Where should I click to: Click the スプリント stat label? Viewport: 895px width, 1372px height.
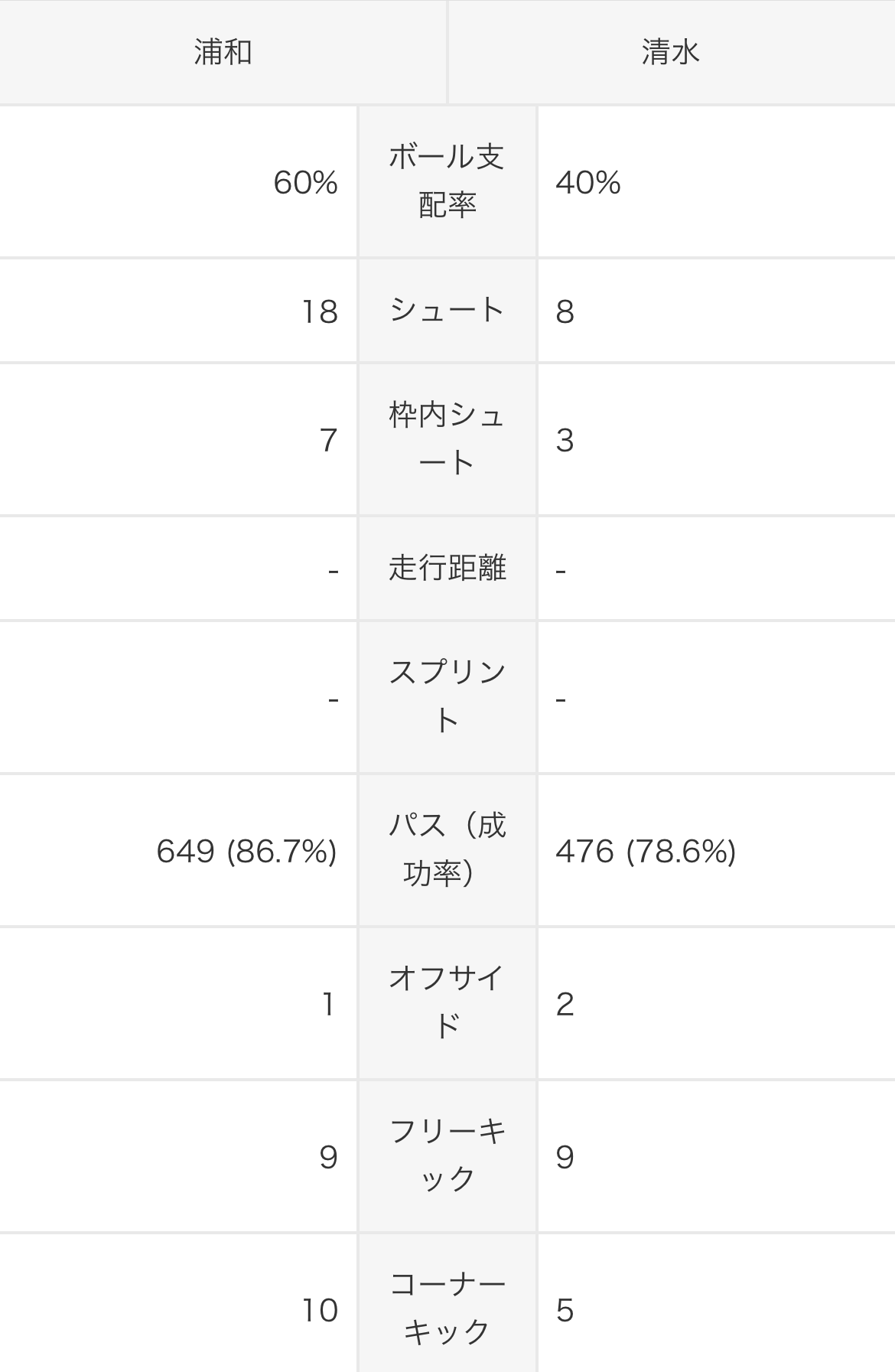point(447,697)
